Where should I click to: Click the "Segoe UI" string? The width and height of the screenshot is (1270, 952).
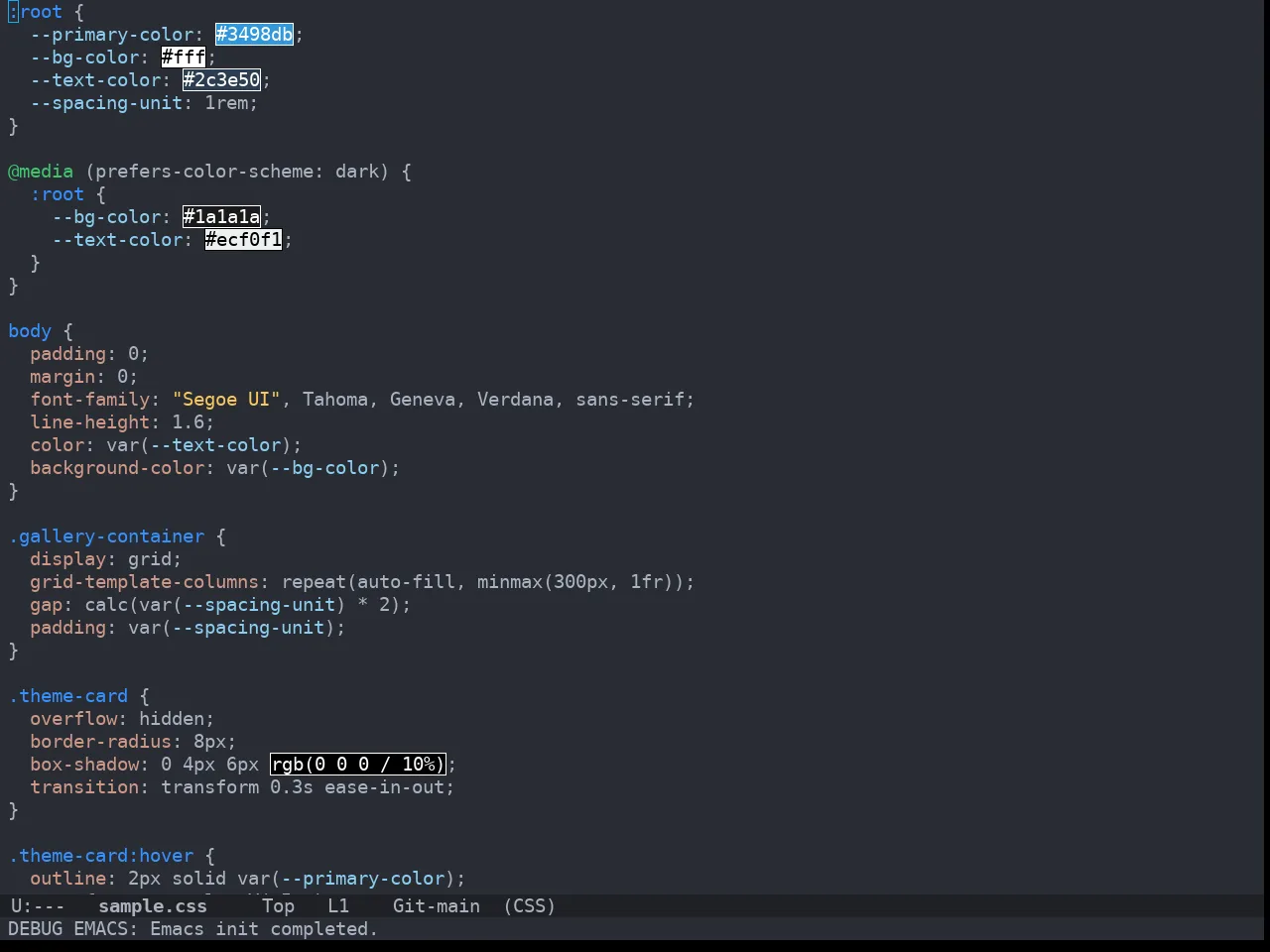point(227,400)
